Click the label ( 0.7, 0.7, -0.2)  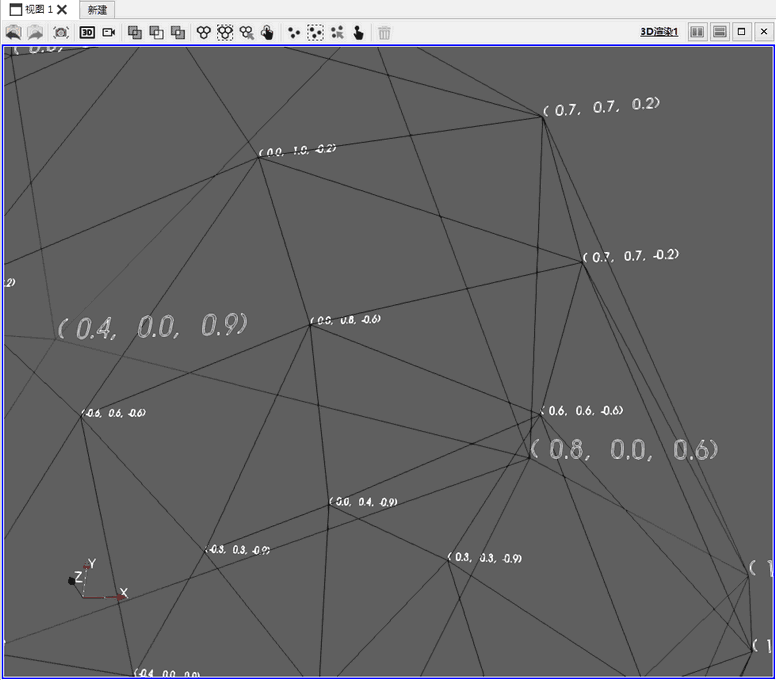[630, 256]
